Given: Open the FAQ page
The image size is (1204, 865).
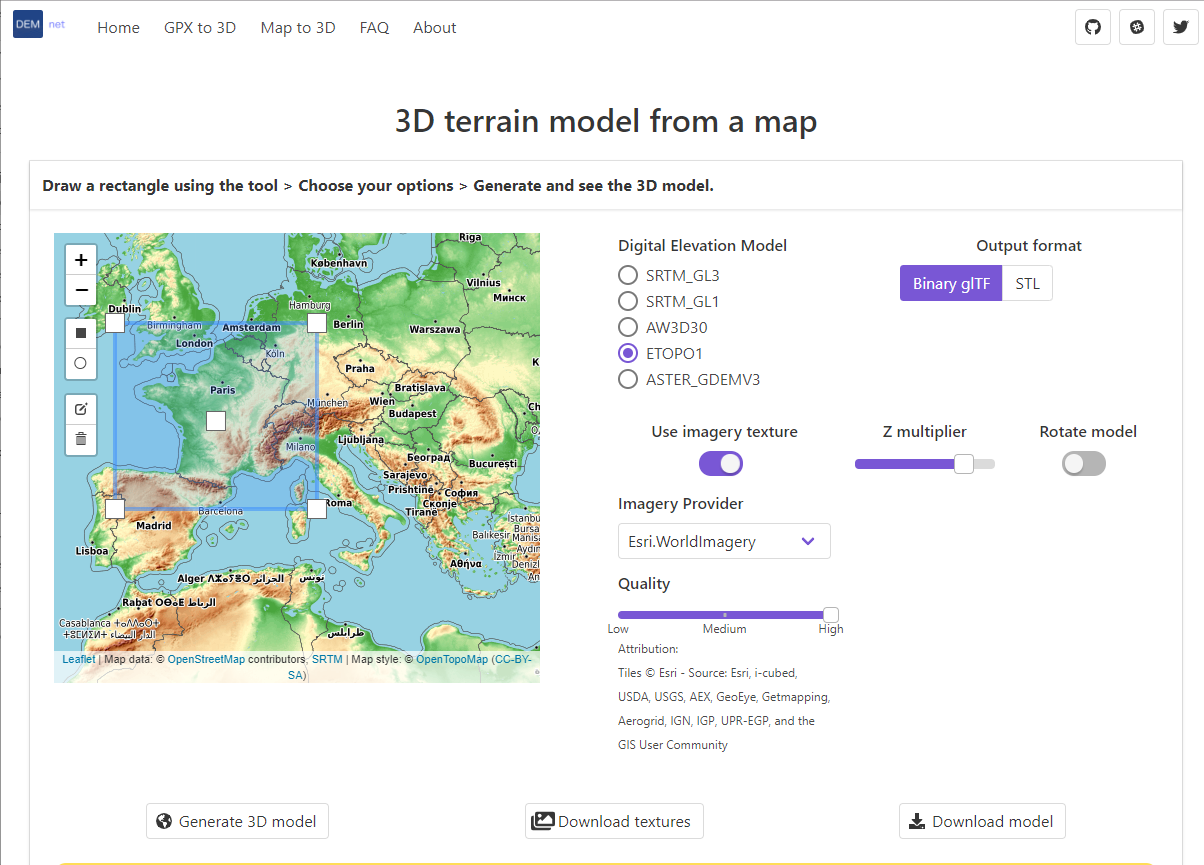Looking at the screenshot, I should click(x=374, y=27).
